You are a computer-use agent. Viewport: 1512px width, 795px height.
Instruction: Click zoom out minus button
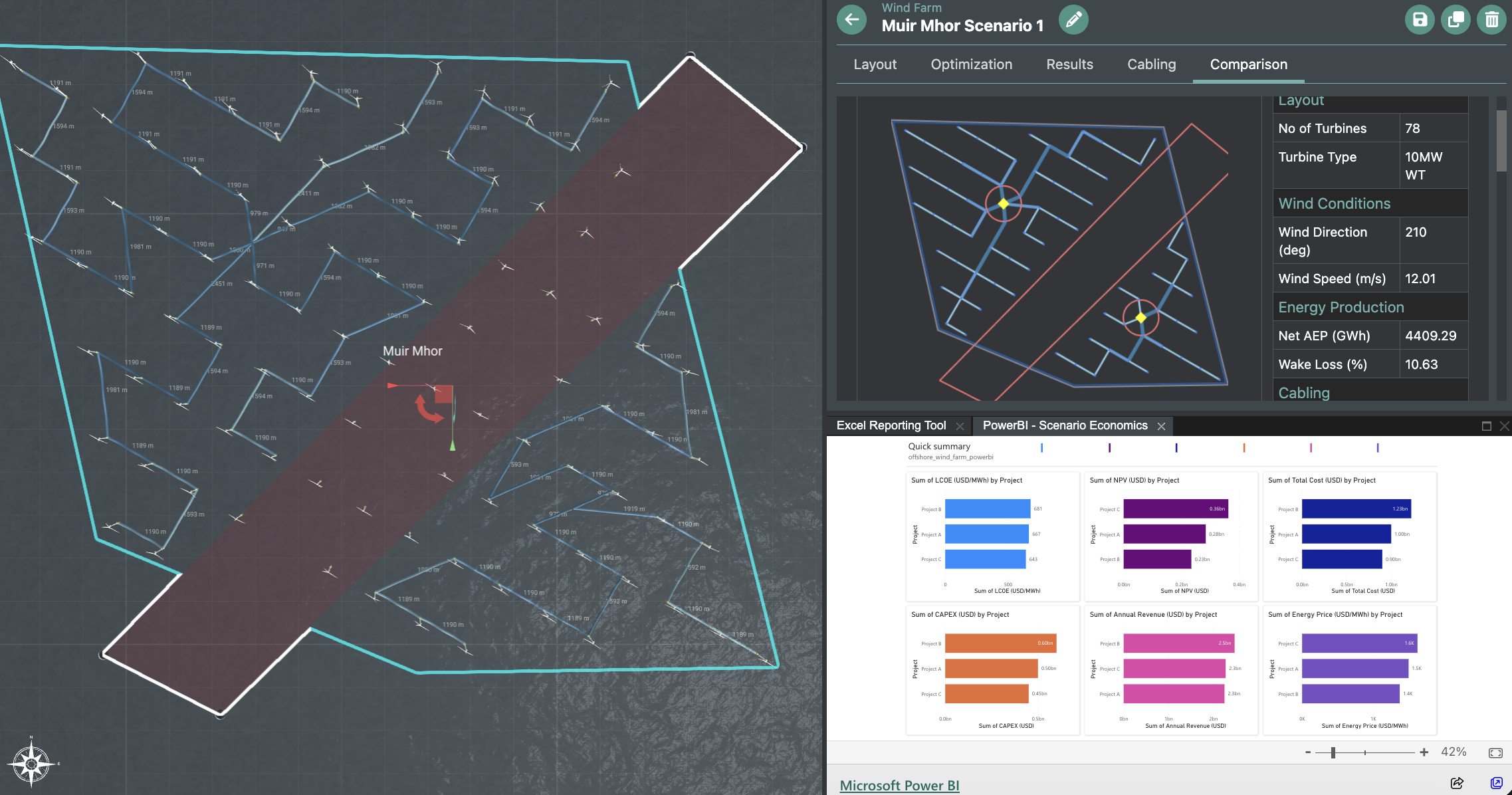pyautogui.click(x=1308, y=752)
